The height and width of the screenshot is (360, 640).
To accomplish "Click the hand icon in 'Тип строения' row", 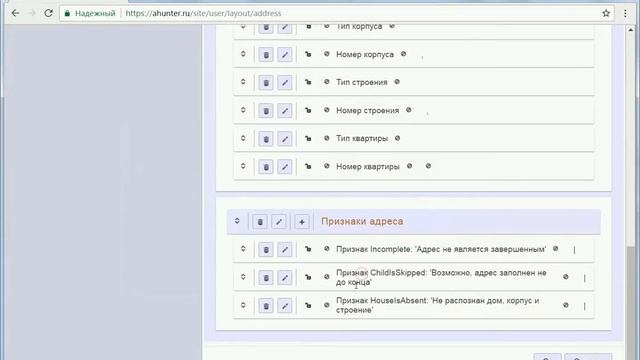I will [x=308, y=82].
